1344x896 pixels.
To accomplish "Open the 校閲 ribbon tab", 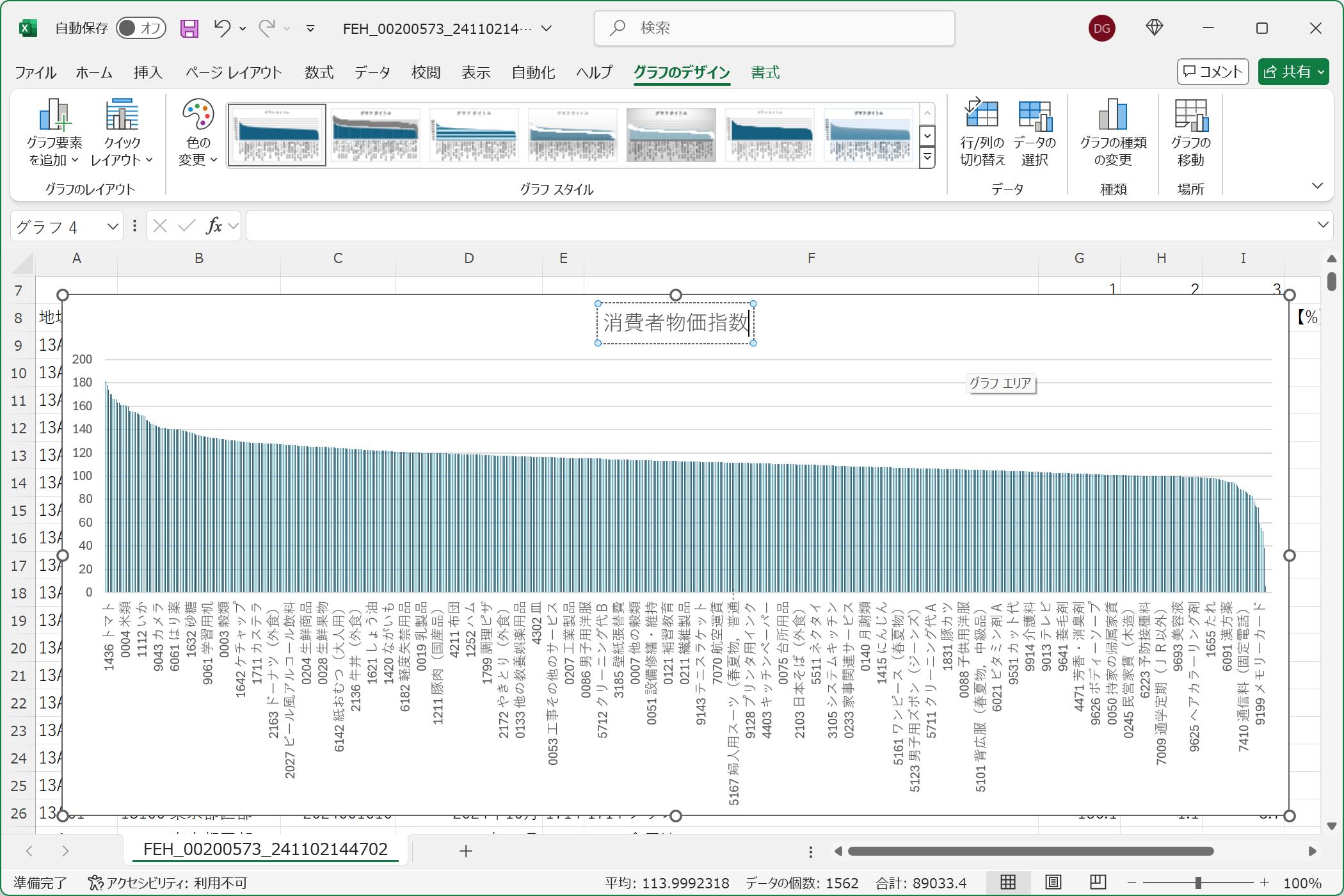I will click(x=426, y=72).
